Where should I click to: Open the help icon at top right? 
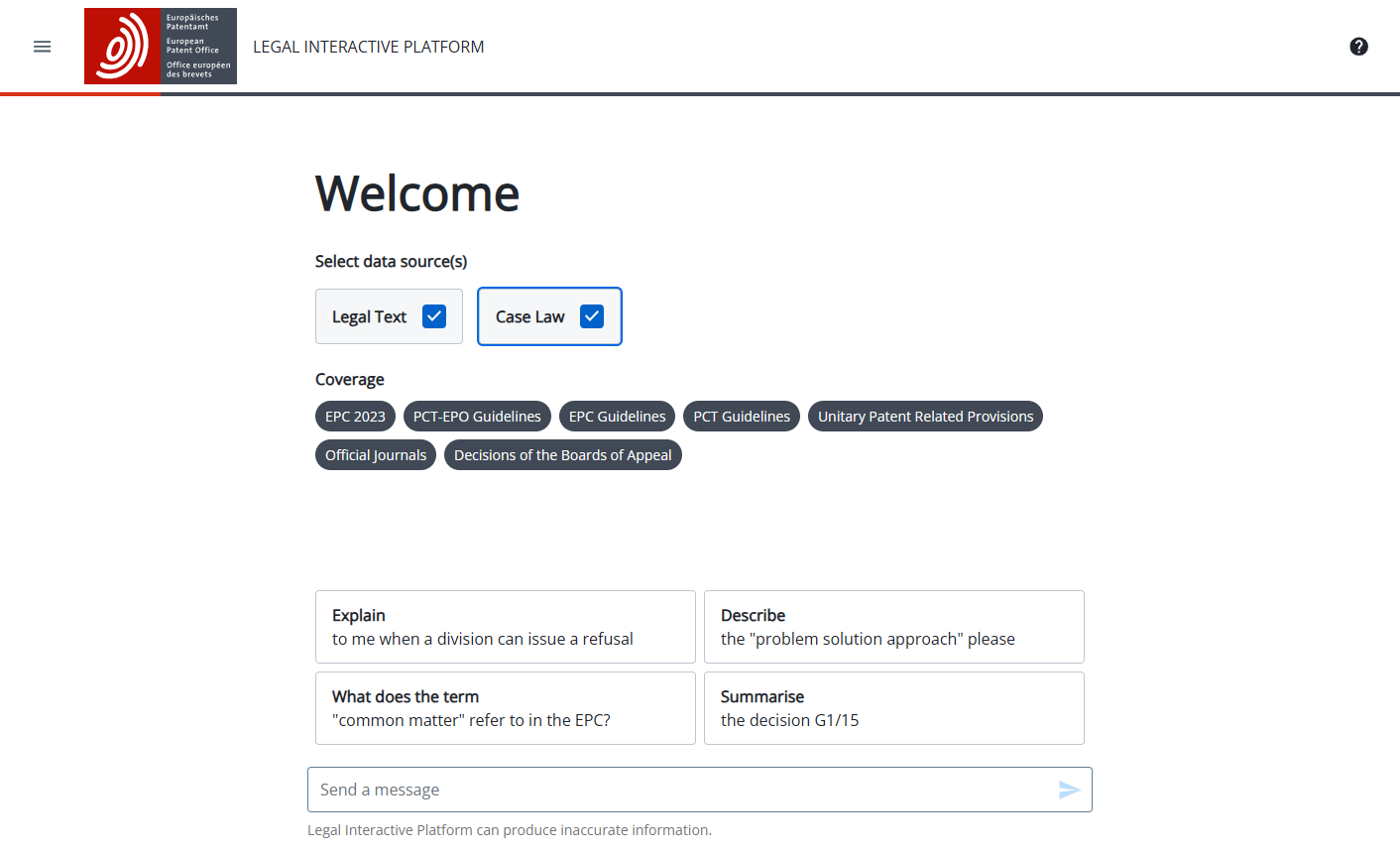[x=1358, y=46]
